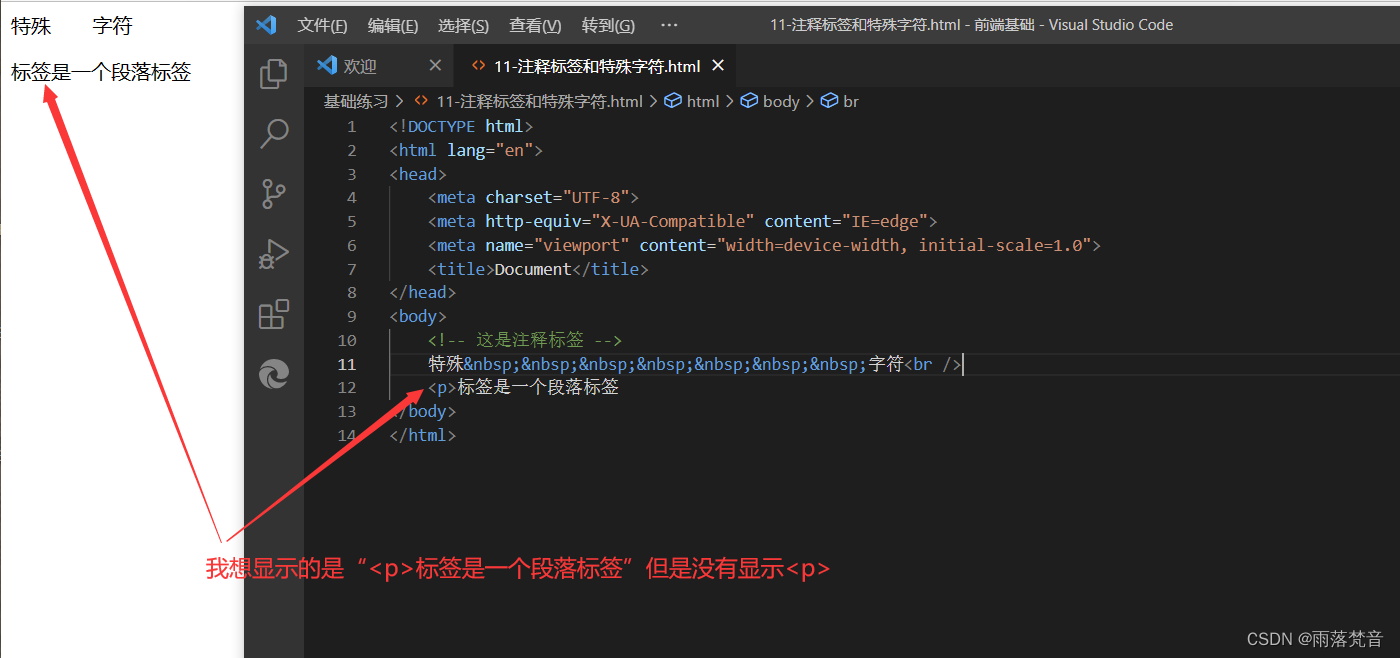Open the Run and Debug view
The height and width of the screenshot is (658, 1400).
click(274, 255)
